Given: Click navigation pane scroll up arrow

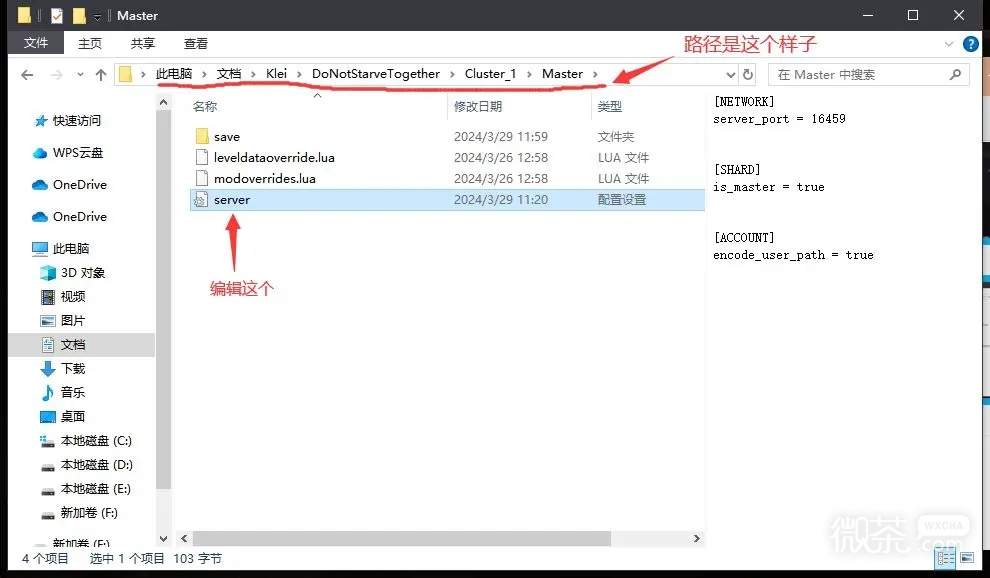Looking at the screenshot, I should [x=164, y=102].
